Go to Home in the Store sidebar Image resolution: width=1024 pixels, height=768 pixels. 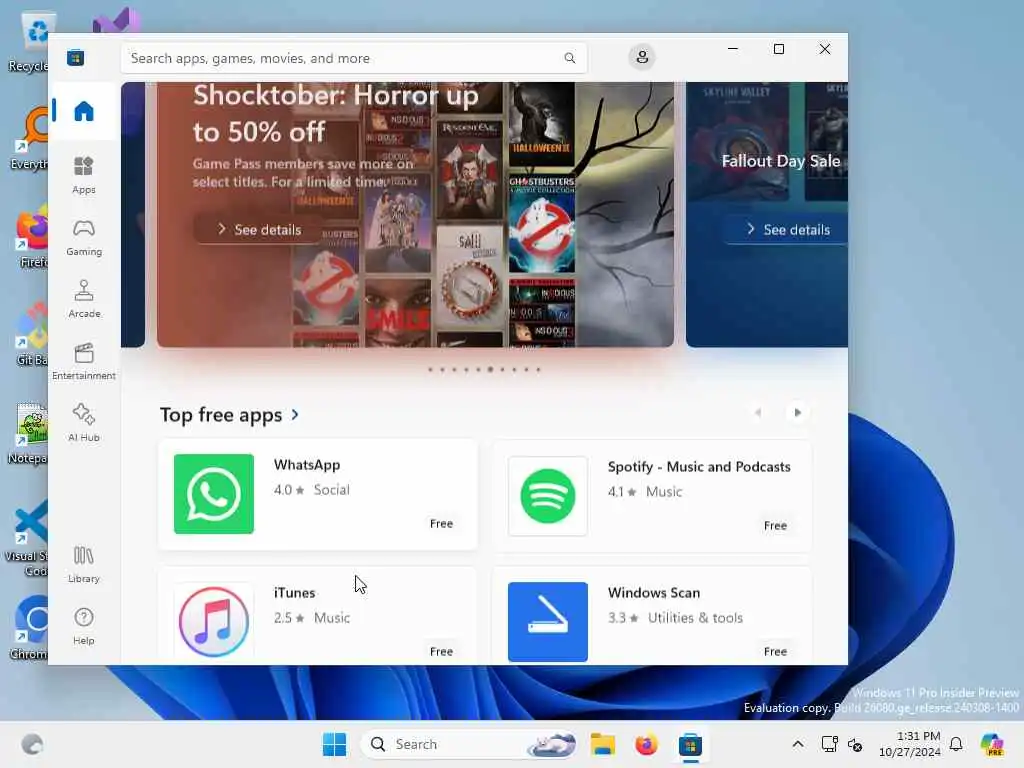[x=84, y=111]
